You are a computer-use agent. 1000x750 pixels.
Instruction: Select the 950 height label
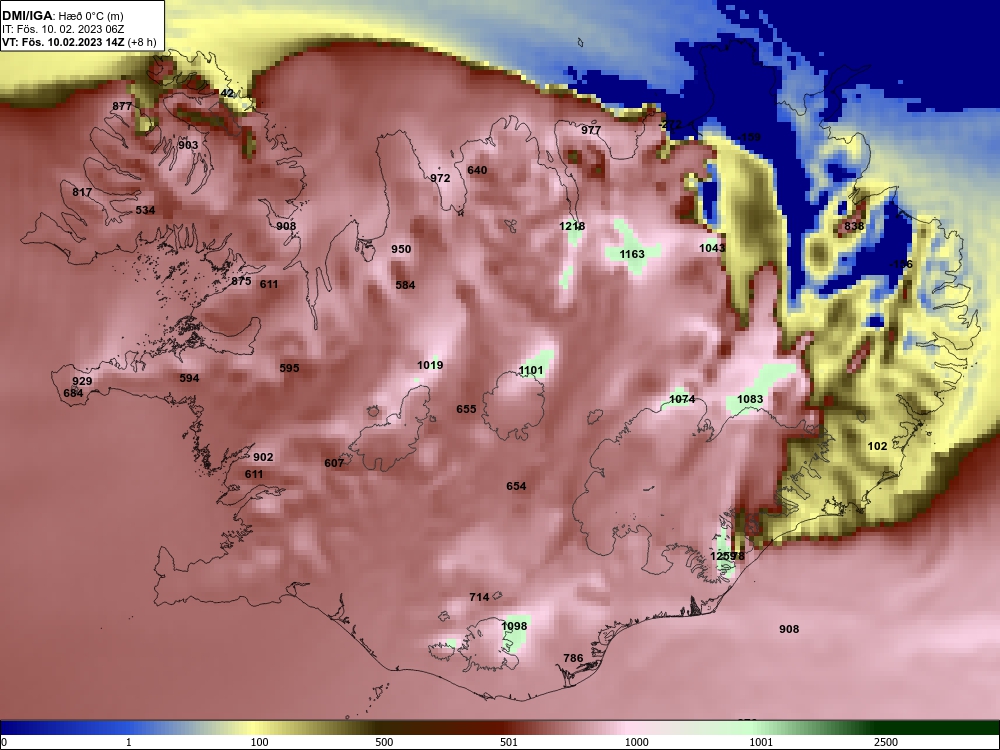(x=401, y=249)
